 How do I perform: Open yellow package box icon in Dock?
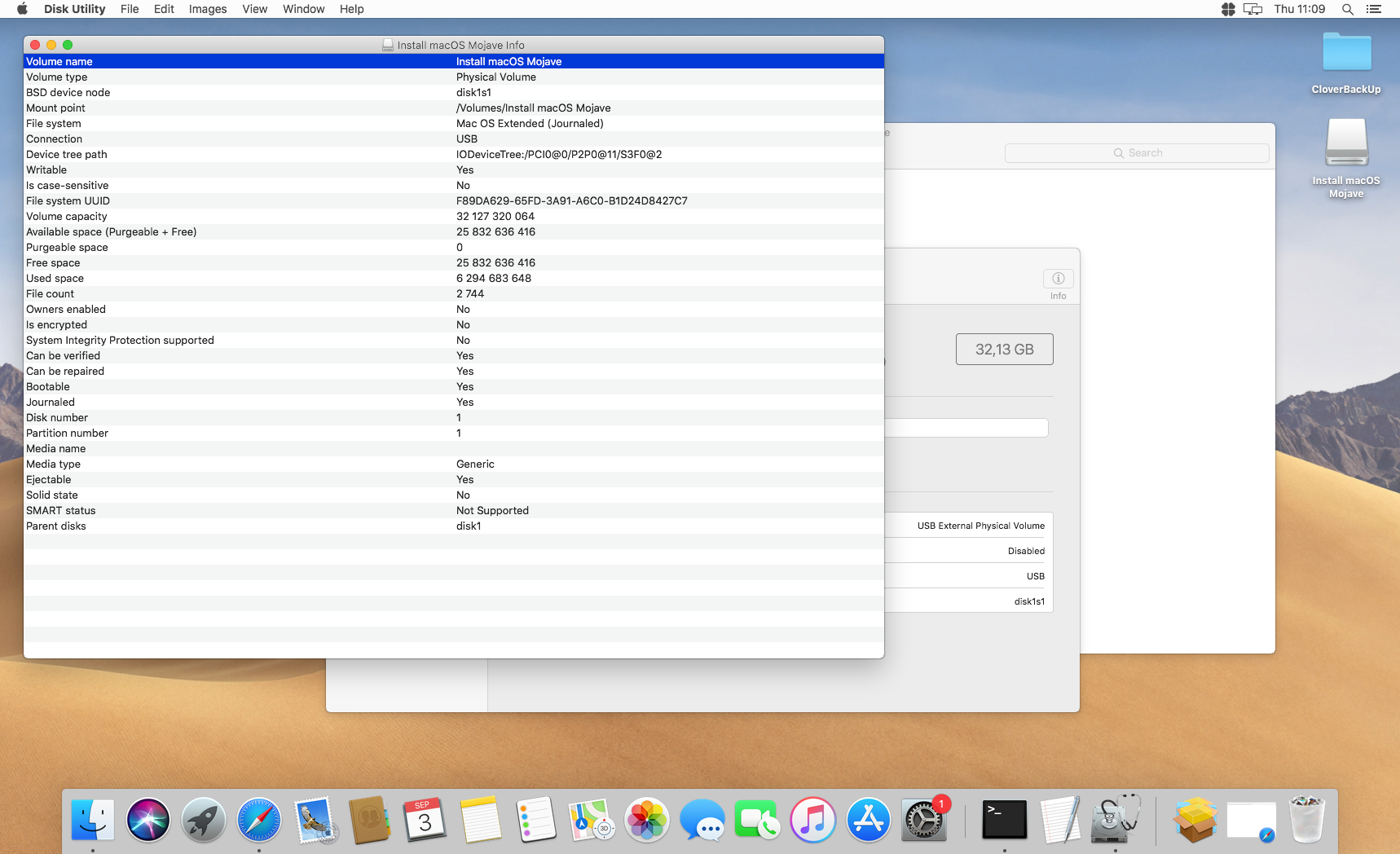(x=1195, y=820)
